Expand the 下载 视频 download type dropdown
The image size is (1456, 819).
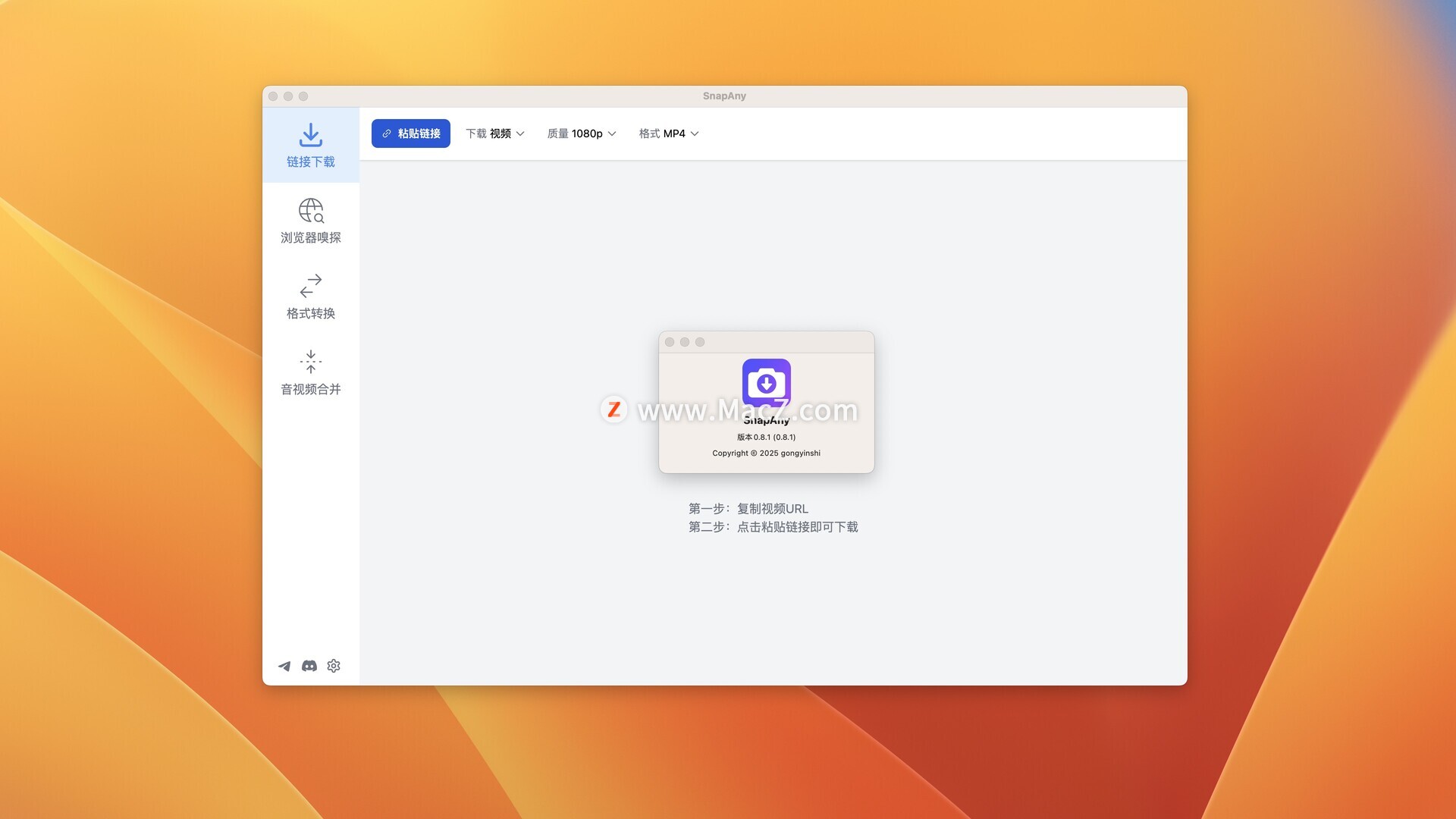tap(495, 133)
